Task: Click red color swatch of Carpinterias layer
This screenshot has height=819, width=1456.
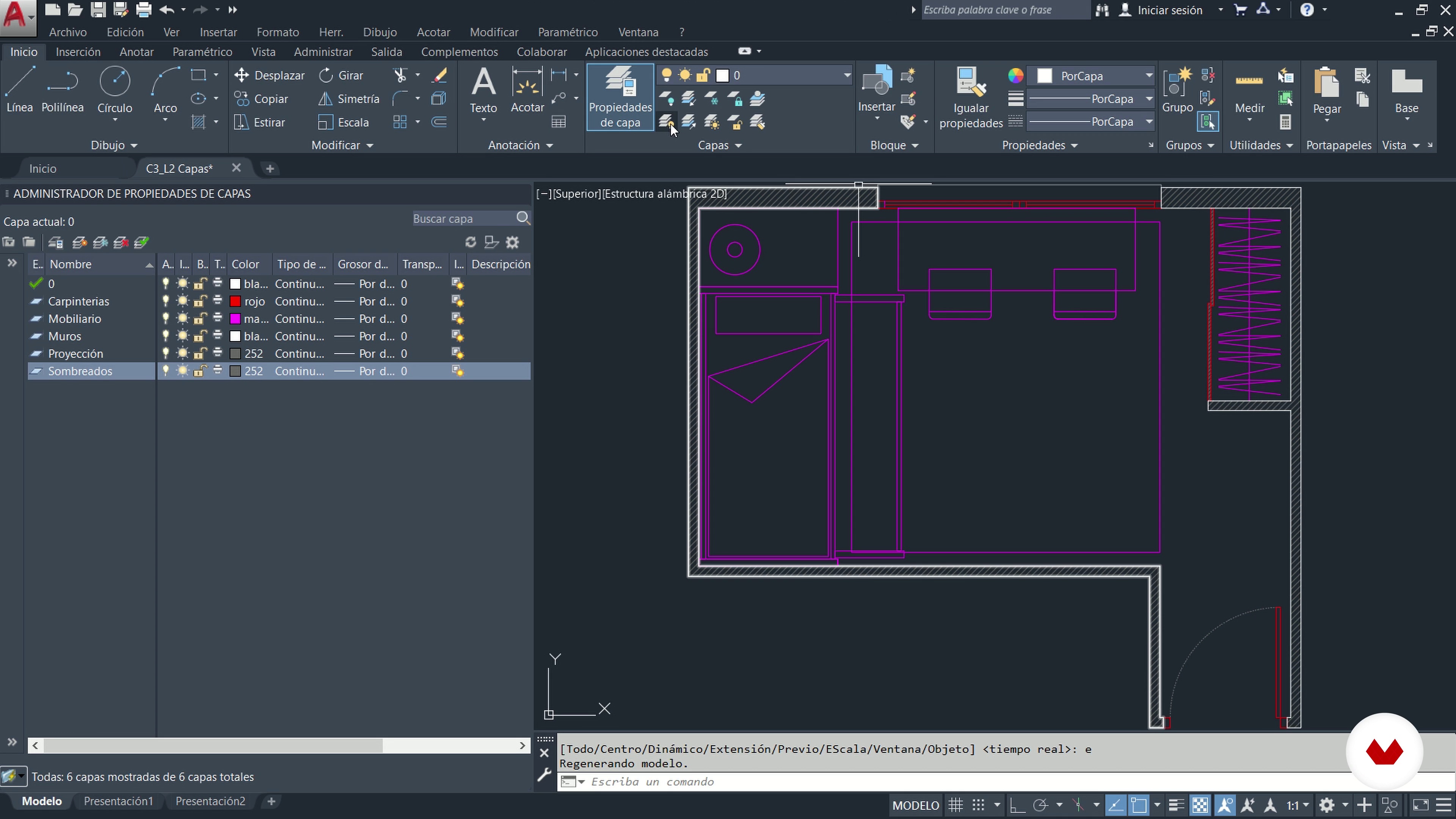Action: (x=235, y=301)
